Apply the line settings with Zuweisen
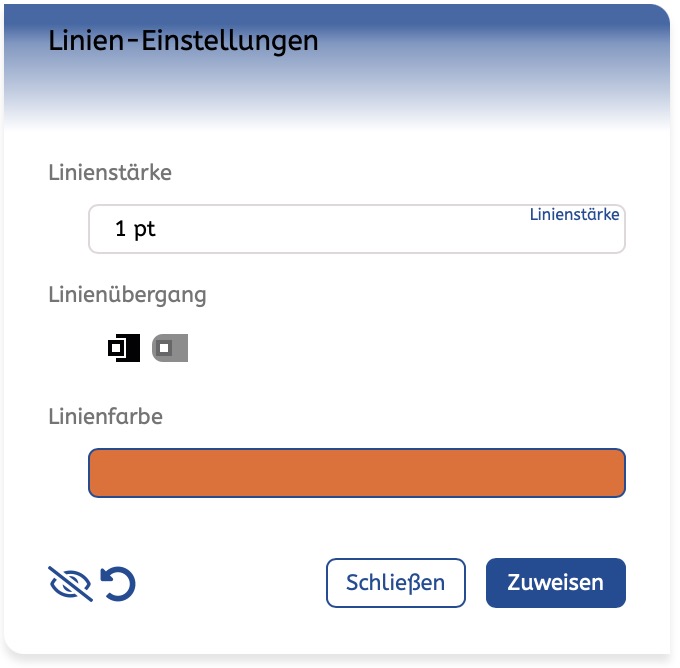 [x=555, y=583]
